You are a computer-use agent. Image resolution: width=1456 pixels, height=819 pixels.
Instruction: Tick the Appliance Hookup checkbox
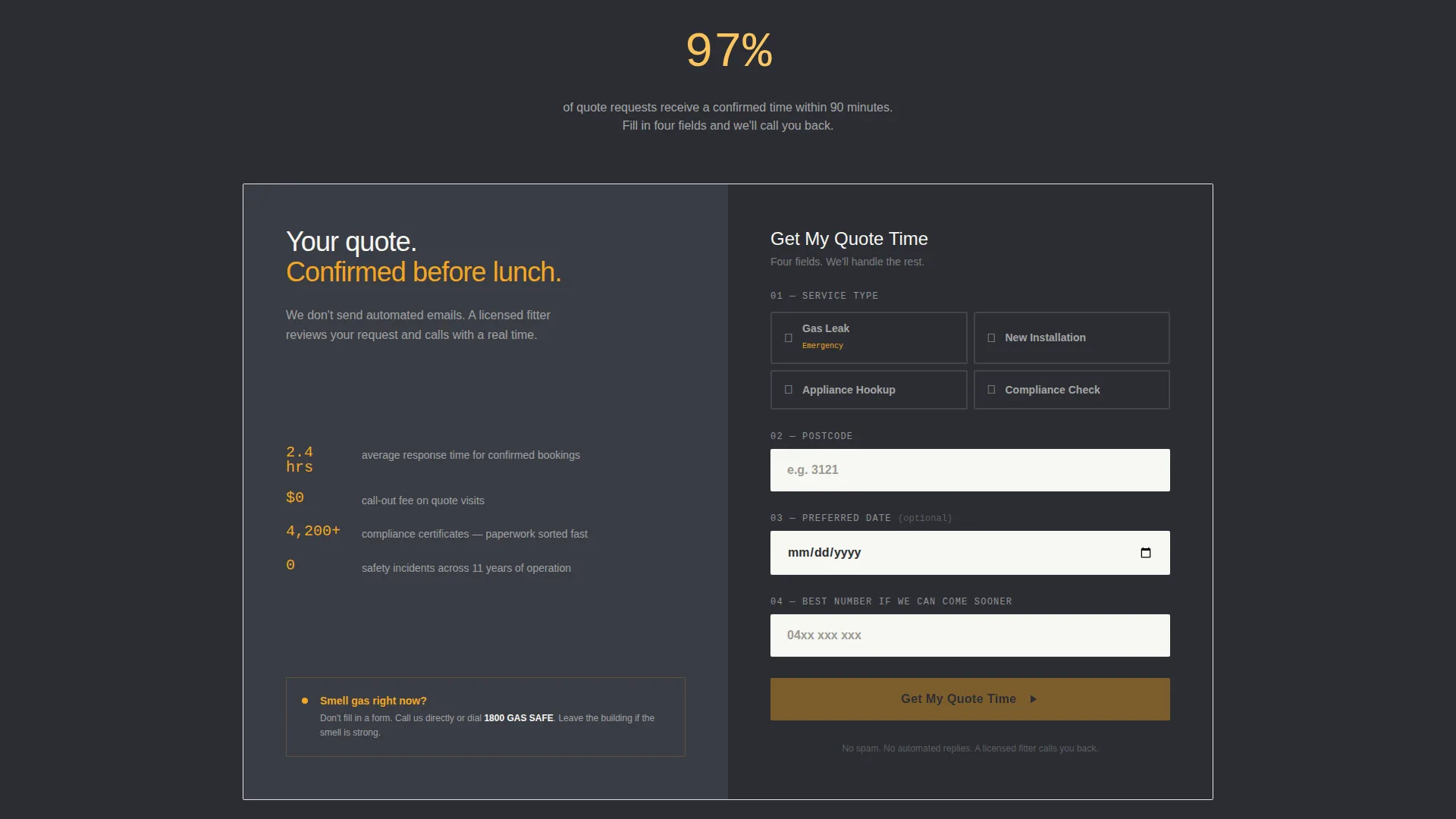[789, 390]
